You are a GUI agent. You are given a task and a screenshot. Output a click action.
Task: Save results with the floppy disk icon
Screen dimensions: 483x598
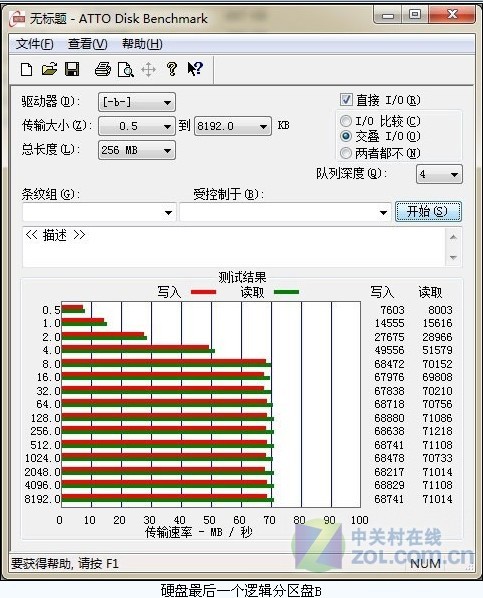point(72,69)
